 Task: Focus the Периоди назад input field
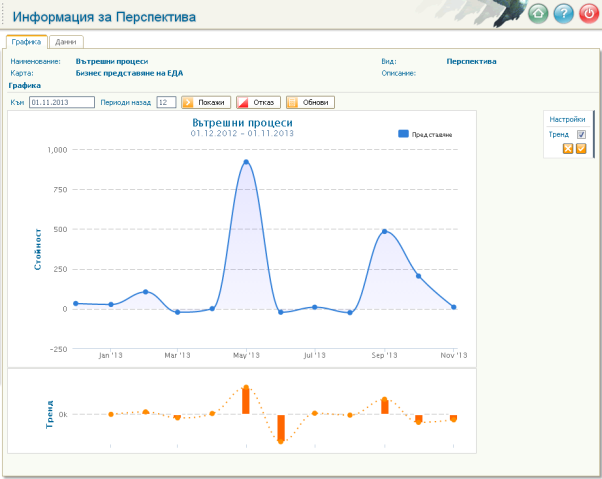(166, 102)
